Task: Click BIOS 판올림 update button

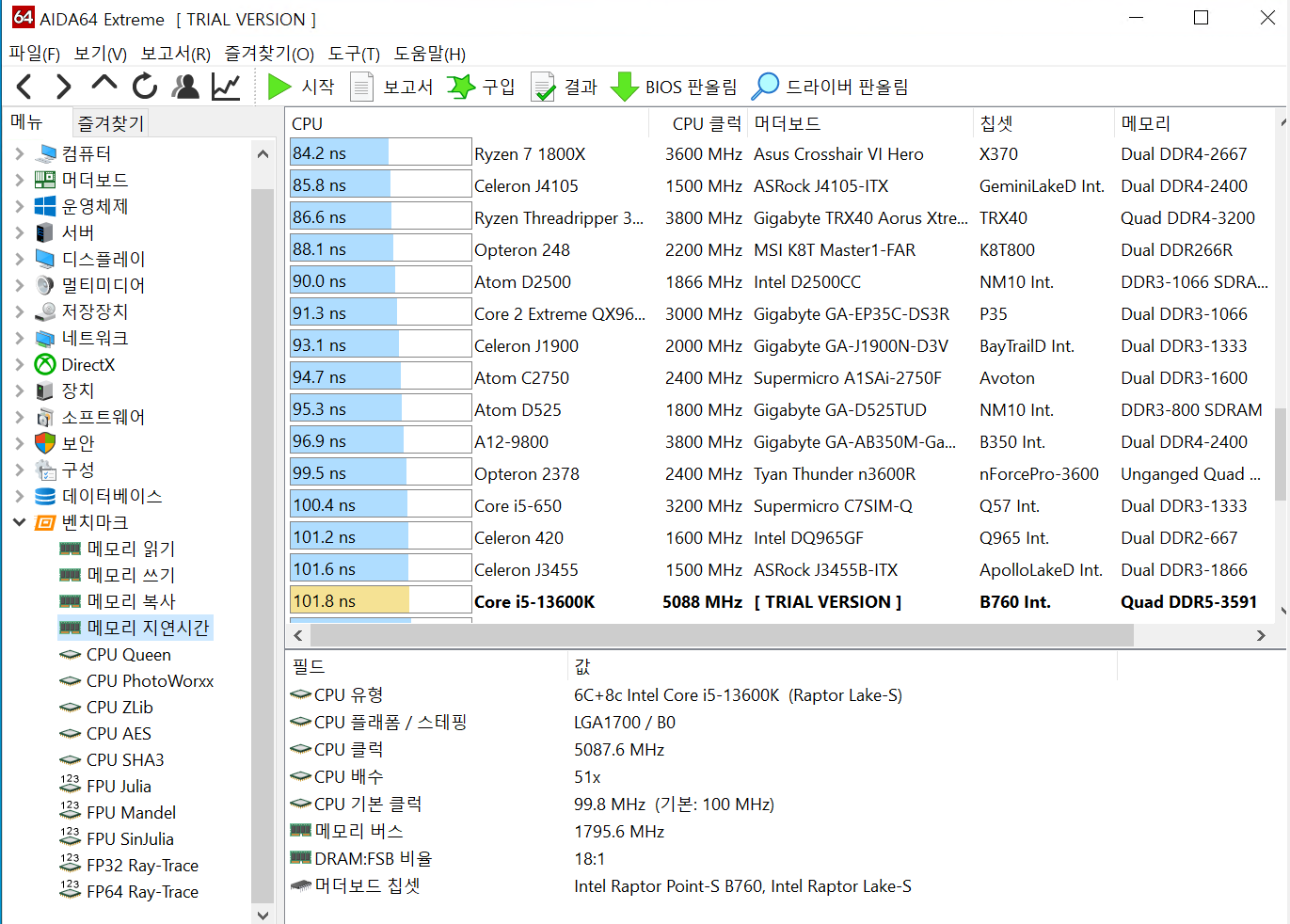Action: point(674,87)
